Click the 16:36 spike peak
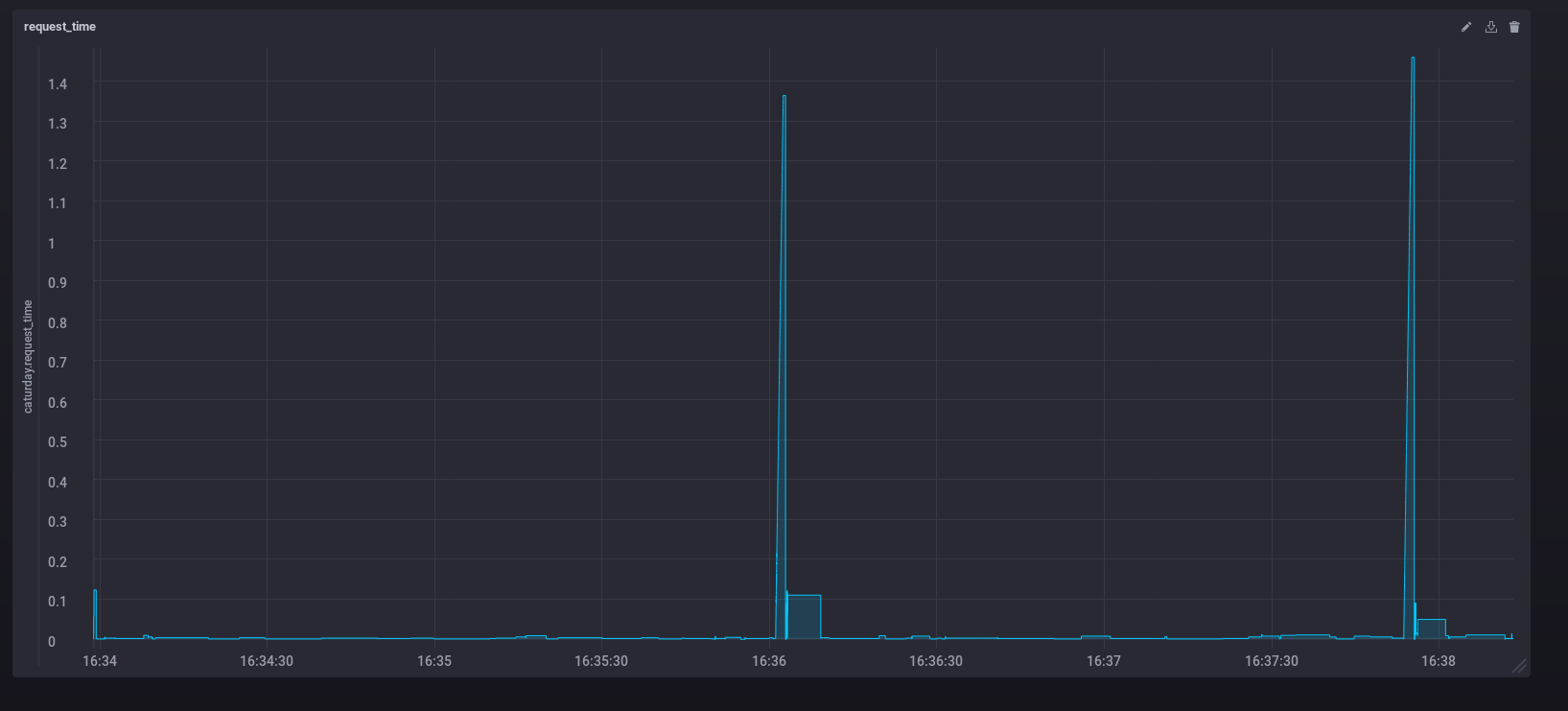 784,97
